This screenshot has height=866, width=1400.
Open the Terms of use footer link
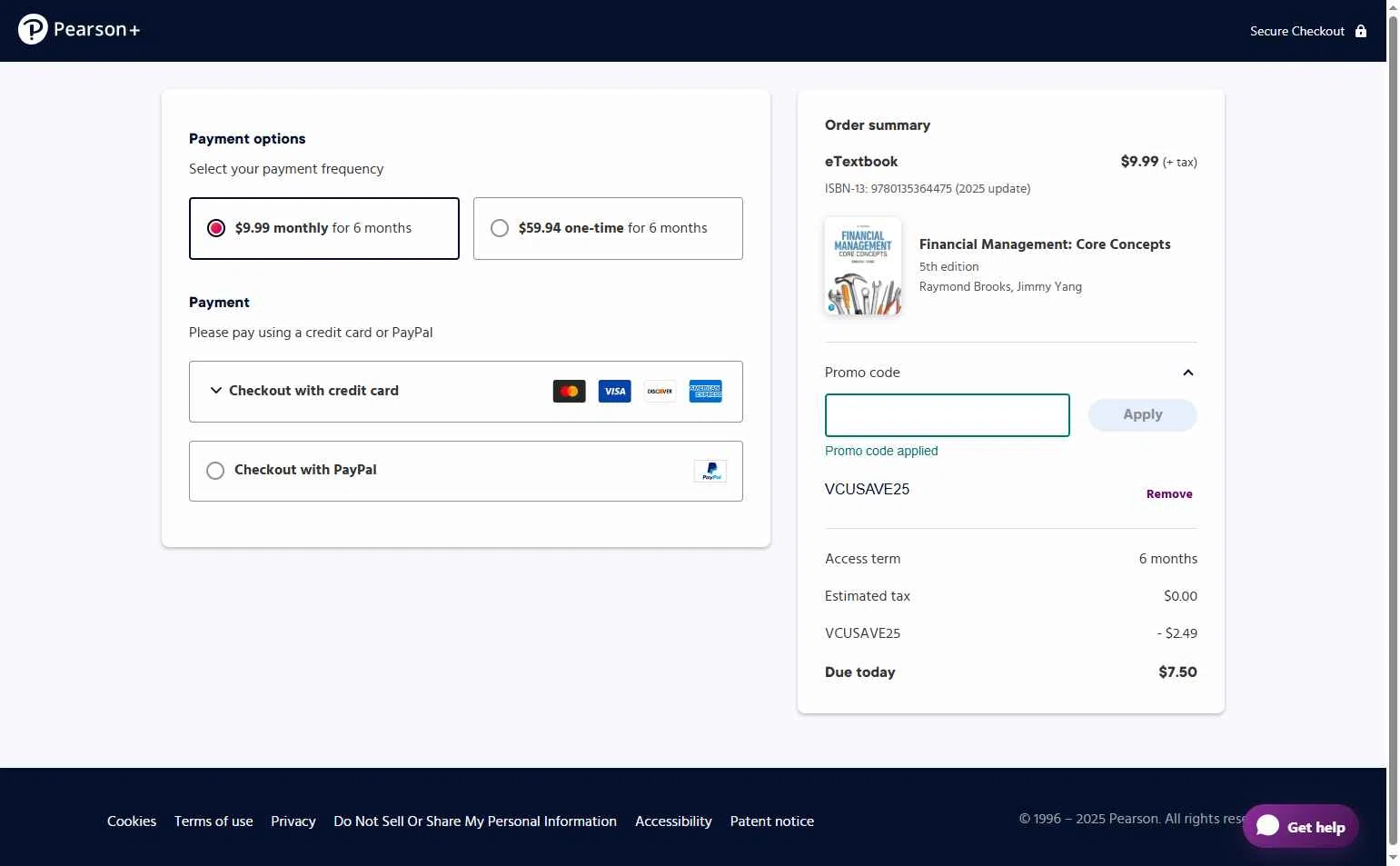coord(213,821)
